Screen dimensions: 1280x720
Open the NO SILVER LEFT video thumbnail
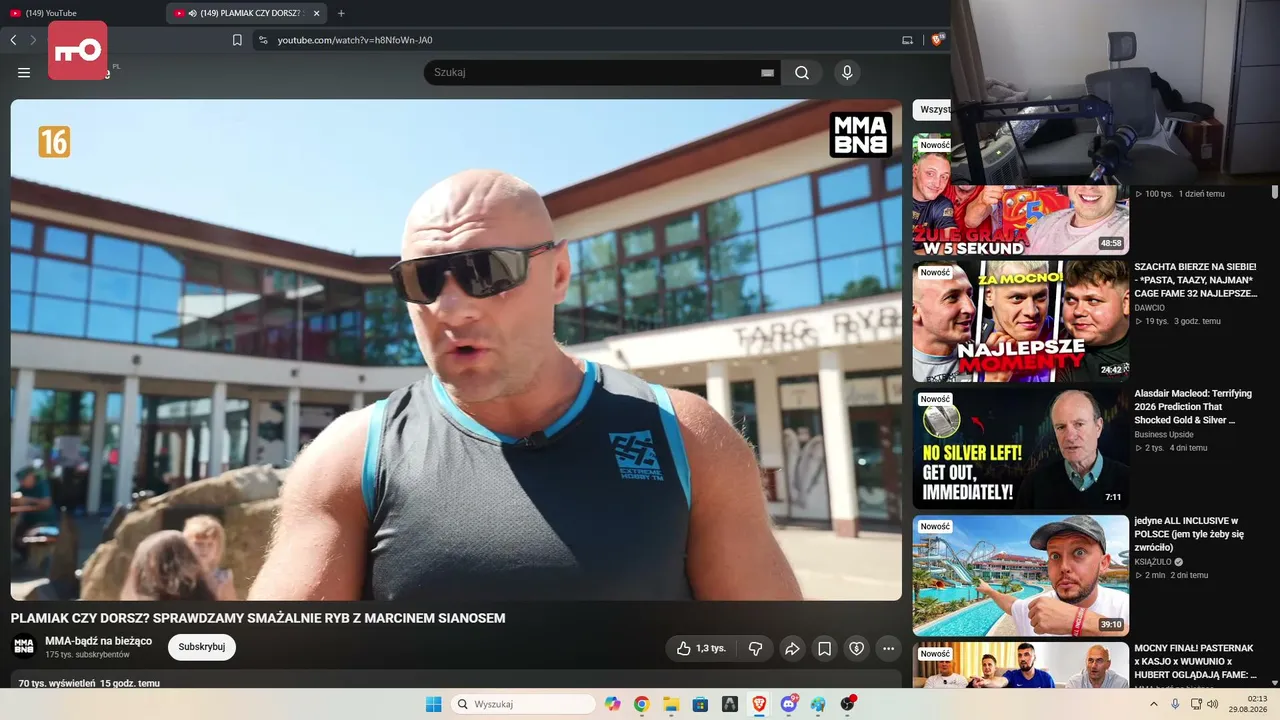1021,448
